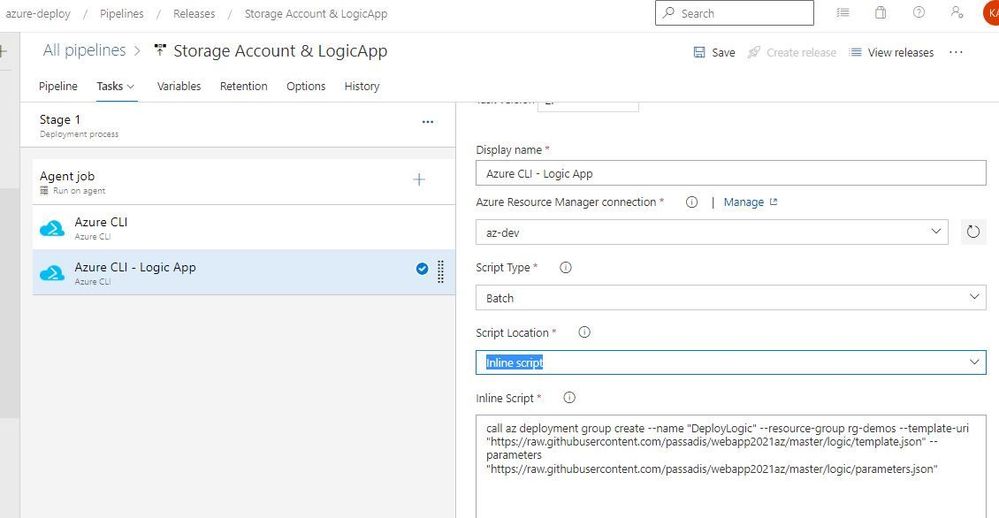Open the help question mark icon
Viewport: 999px width, 518px height.
(x=919, y=12)
